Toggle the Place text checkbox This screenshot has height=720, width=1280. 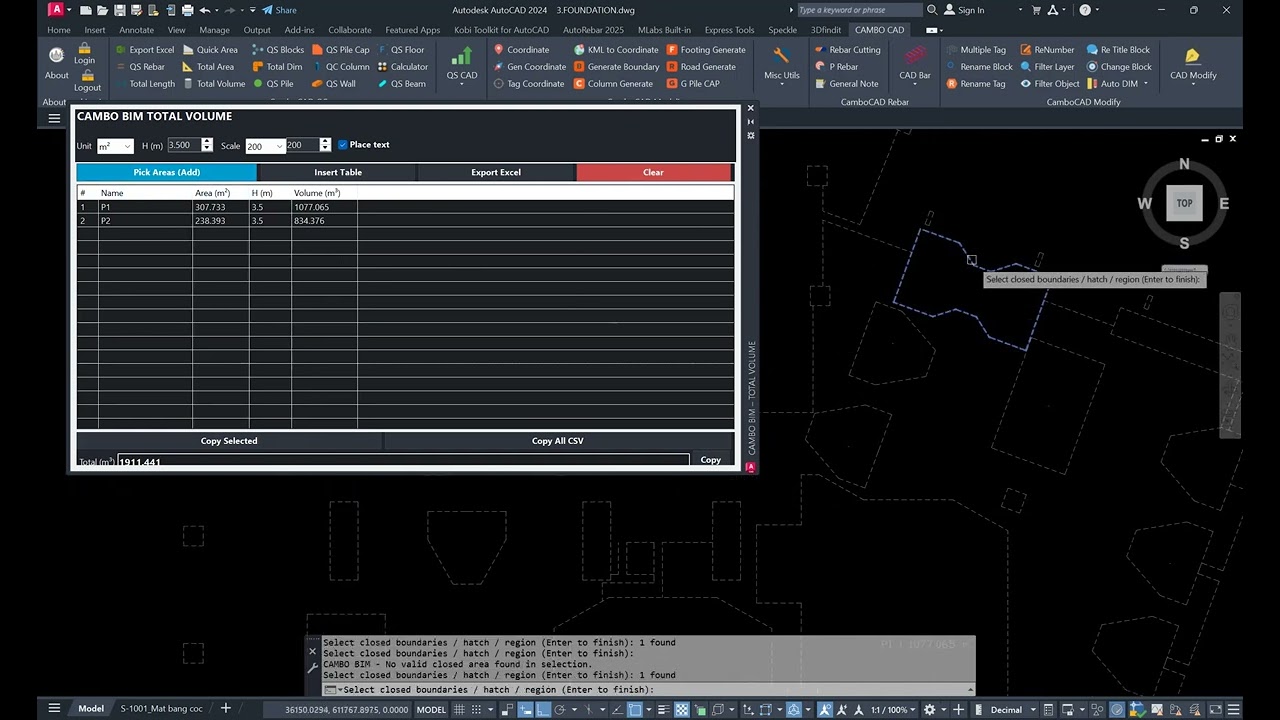pyautogui.click(x=343, y=145)
